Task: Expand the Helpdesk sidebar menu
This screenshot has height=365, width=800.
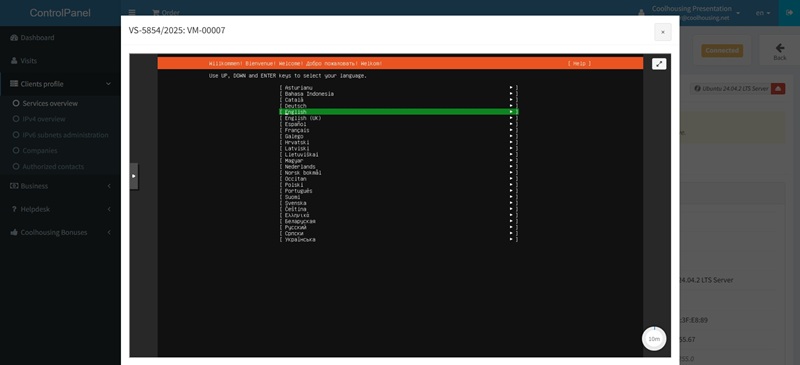Action: coord(60,209)
